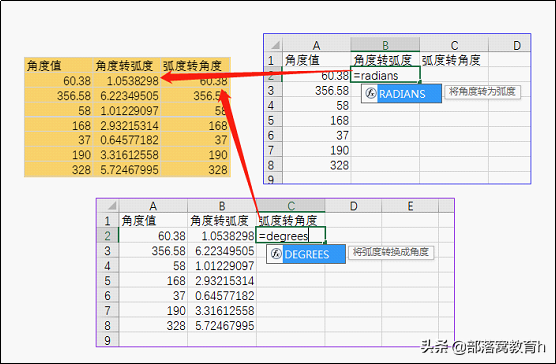556x364 pixels.
Task: Click cell 5.72467995 in bottom sheet
Action: [x=222, y=325]
